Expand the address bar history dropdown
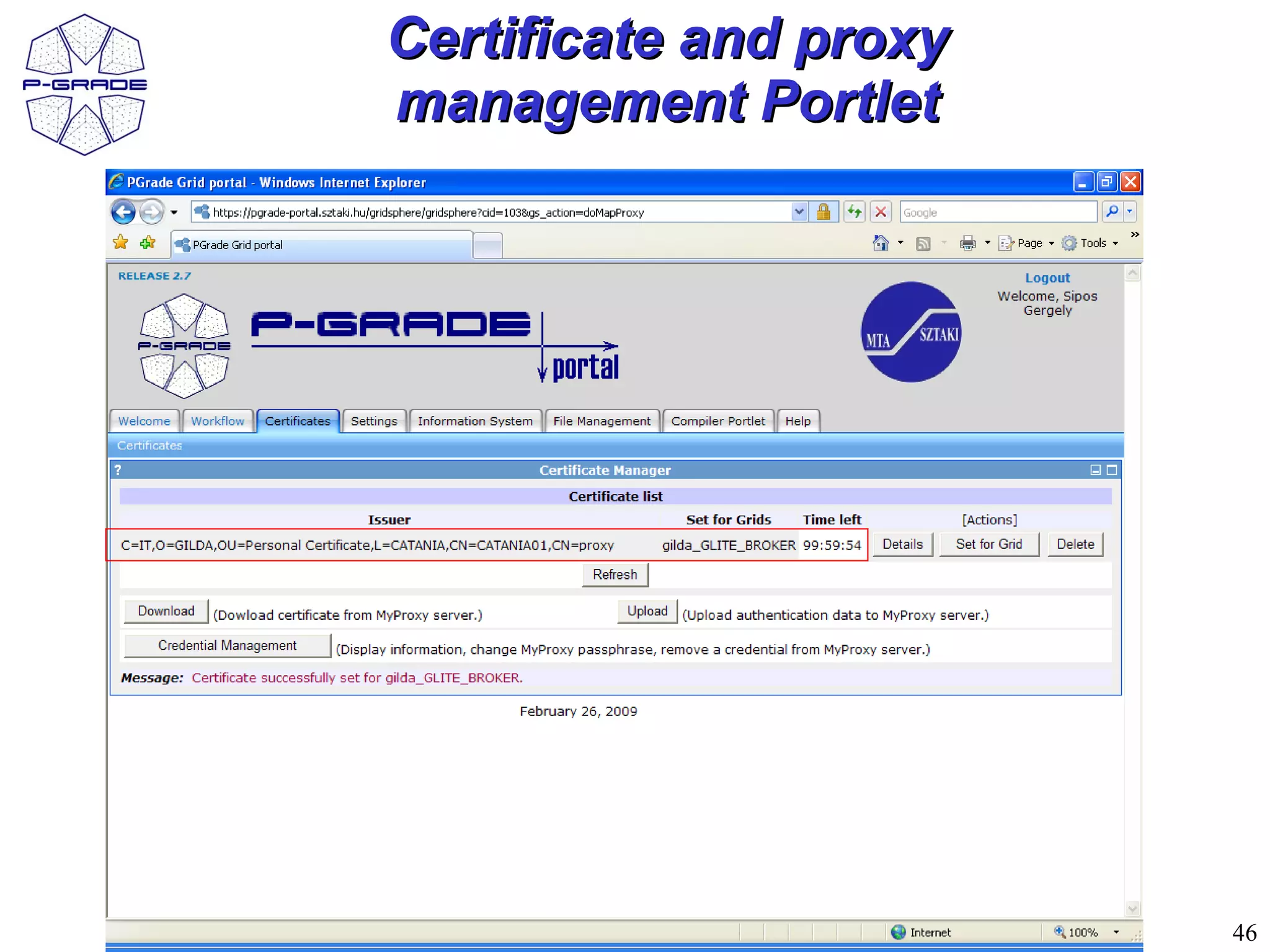 click(799, 212)
